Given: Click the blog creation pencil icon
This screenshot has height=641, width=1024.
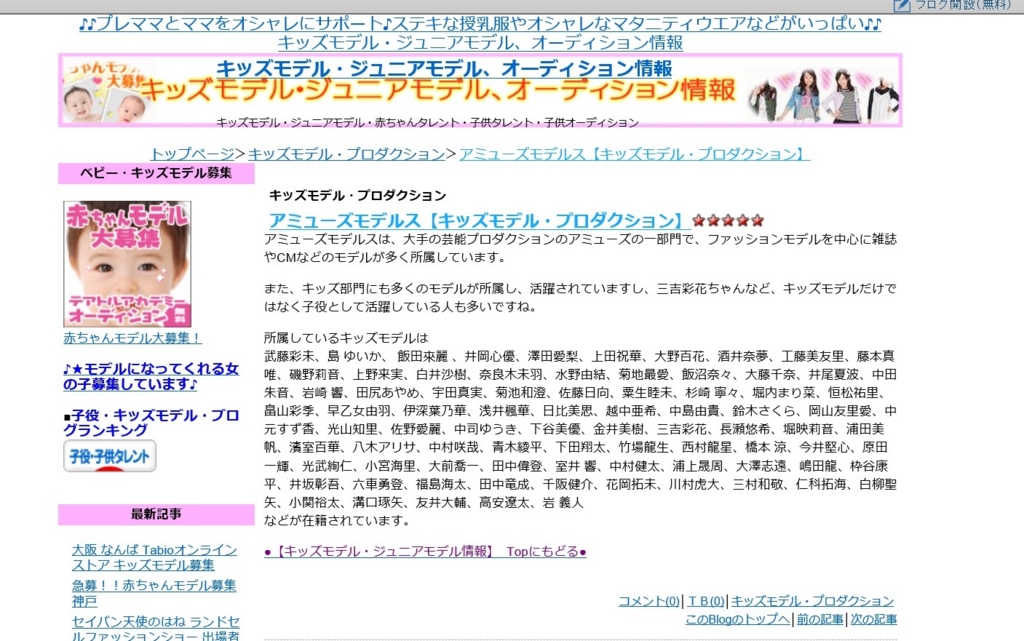Looking at the screenshot, I should click(901, 6).
